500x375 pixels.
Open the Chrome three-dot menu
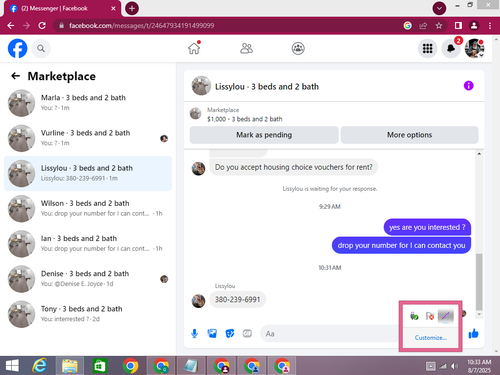point(490,26)
